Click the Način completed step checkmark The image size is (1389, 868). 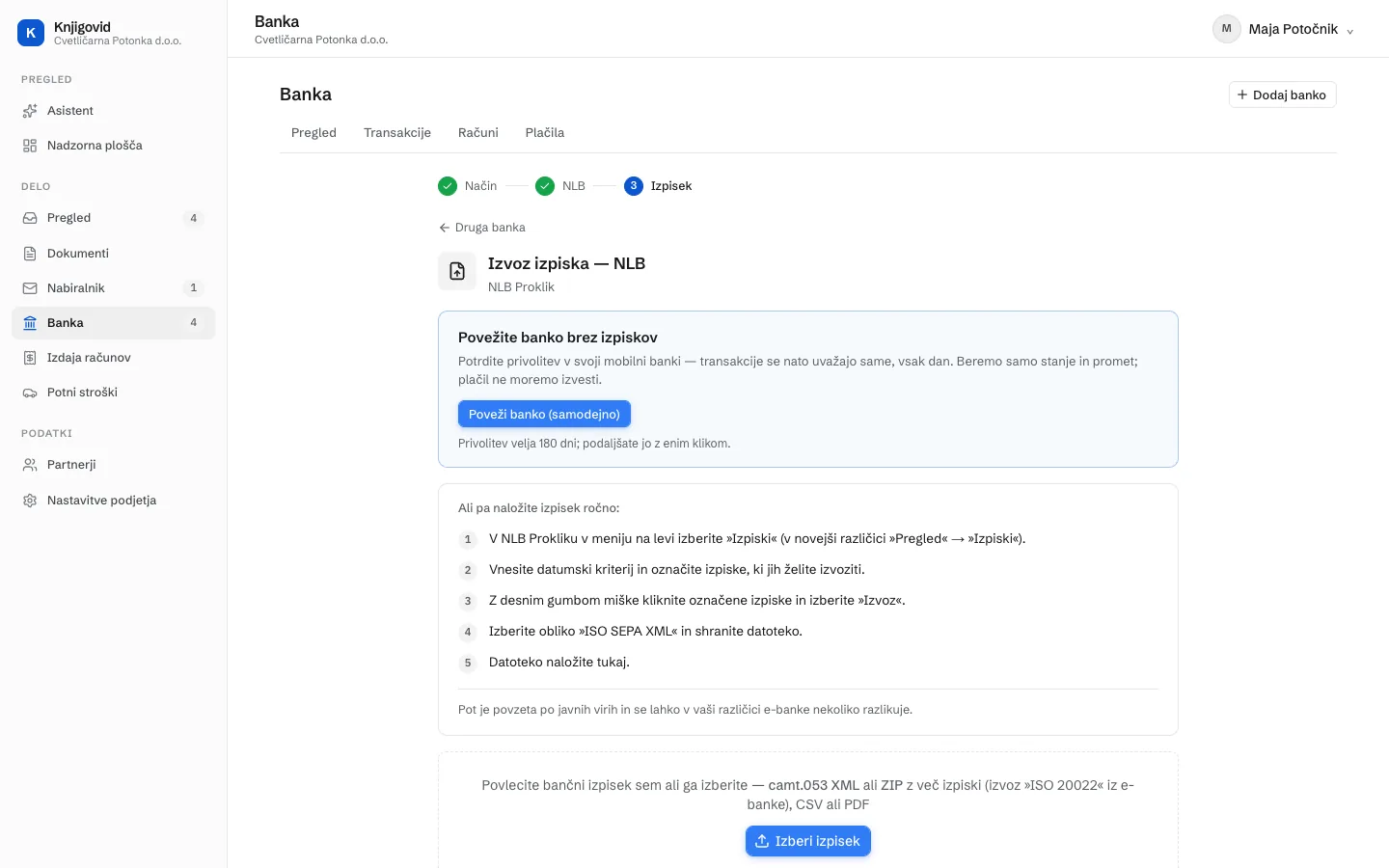[x=448, y=186]
